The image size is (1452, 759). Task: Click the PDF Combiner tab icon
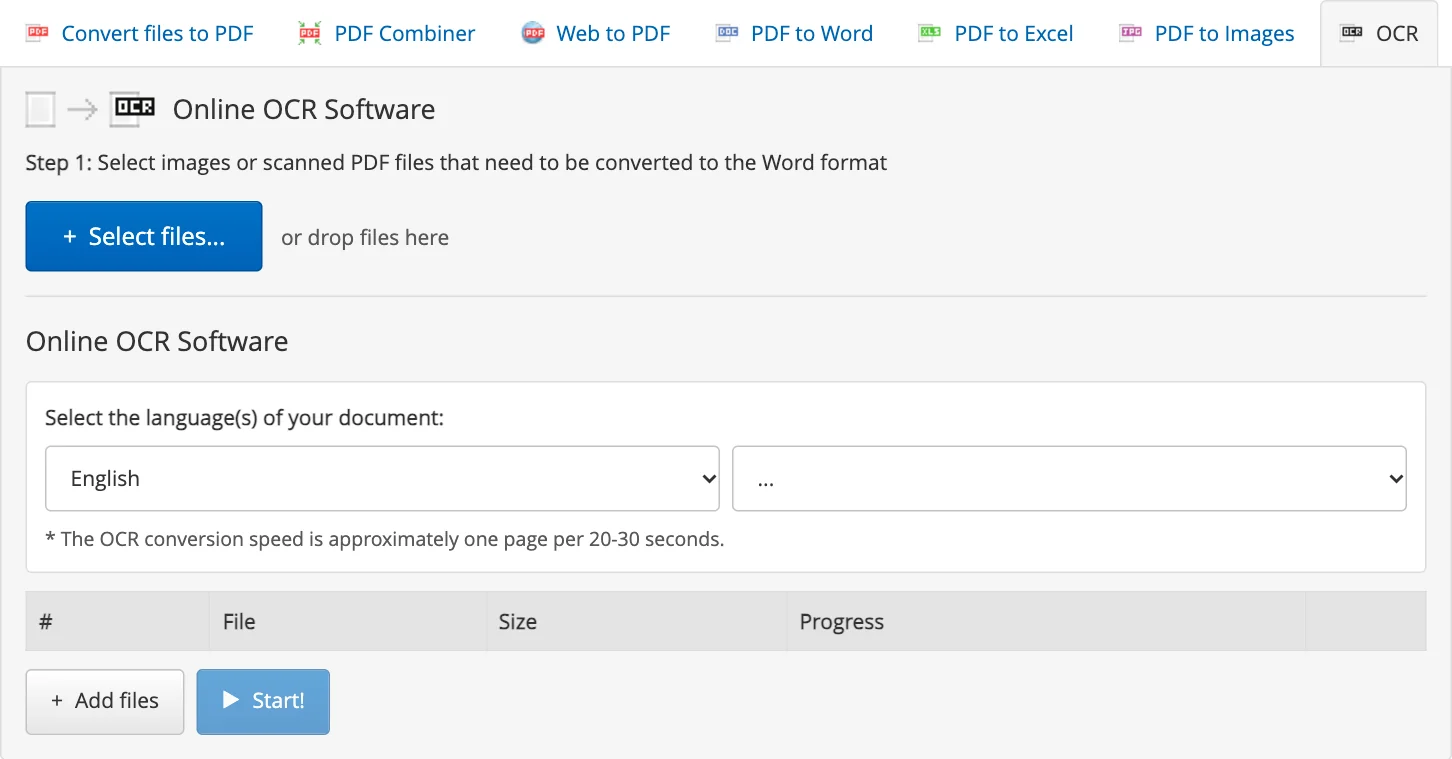coord(310,33)
